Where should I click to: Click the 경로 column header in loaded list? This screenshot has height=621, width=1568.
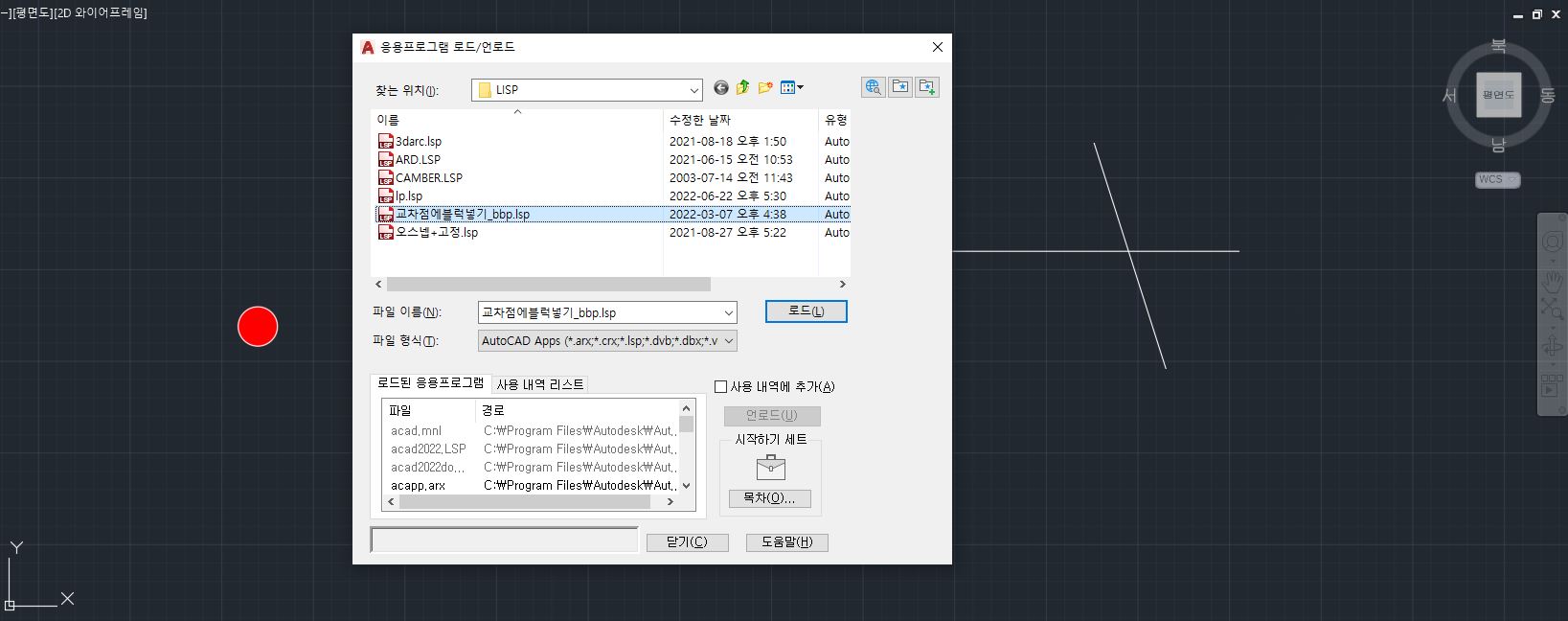577,410
